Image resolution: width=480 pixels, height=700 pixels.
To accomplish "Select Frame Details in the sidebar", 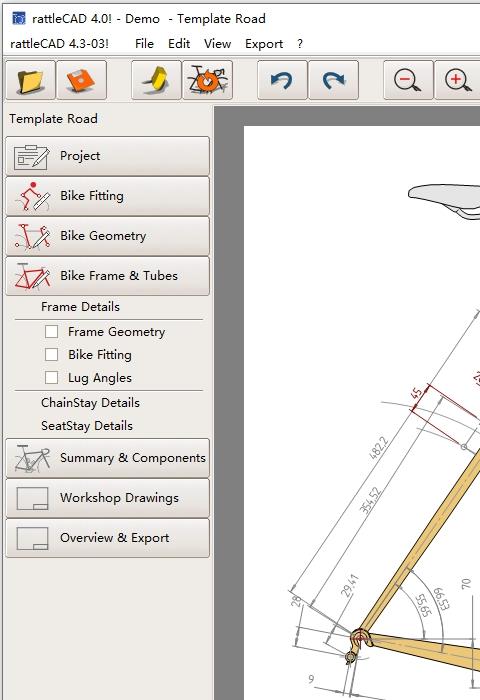I will point(80,307).
